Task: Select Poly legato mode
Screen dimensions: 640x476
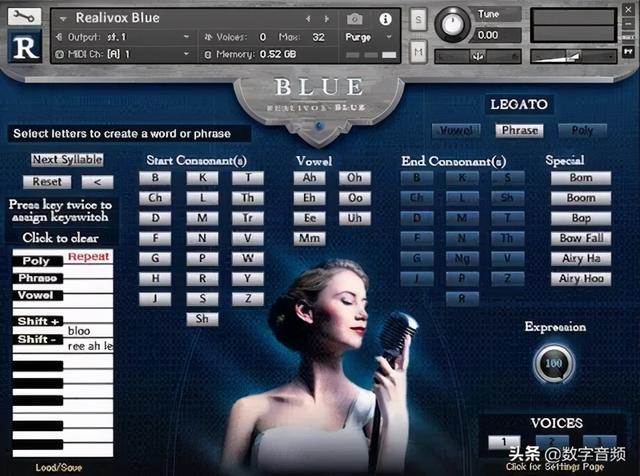Action: [582, 131]
